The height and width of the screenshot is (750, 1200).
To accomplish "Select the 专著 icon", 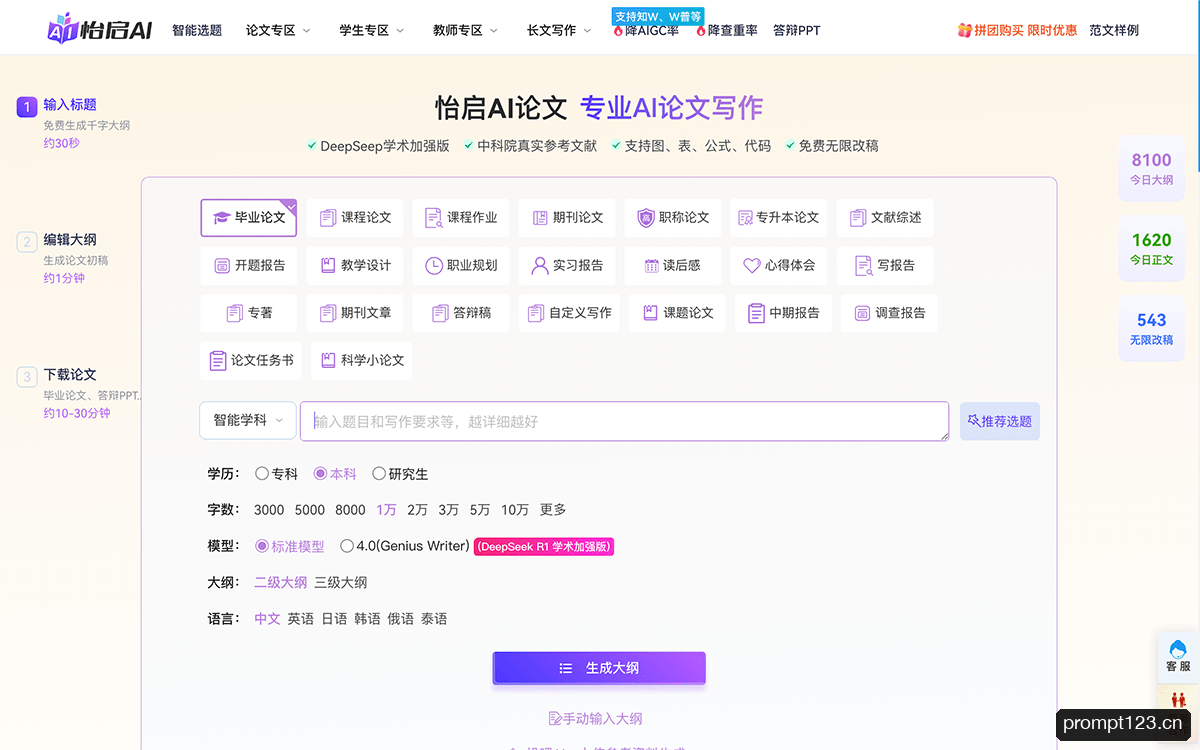I will 235,313.
